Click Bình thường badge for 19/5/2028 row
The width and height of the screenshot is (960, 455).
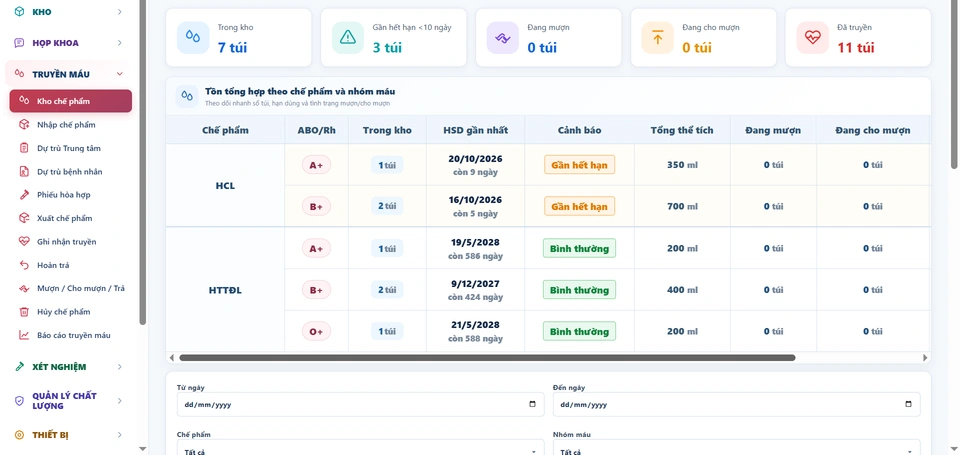pos(579,249)
